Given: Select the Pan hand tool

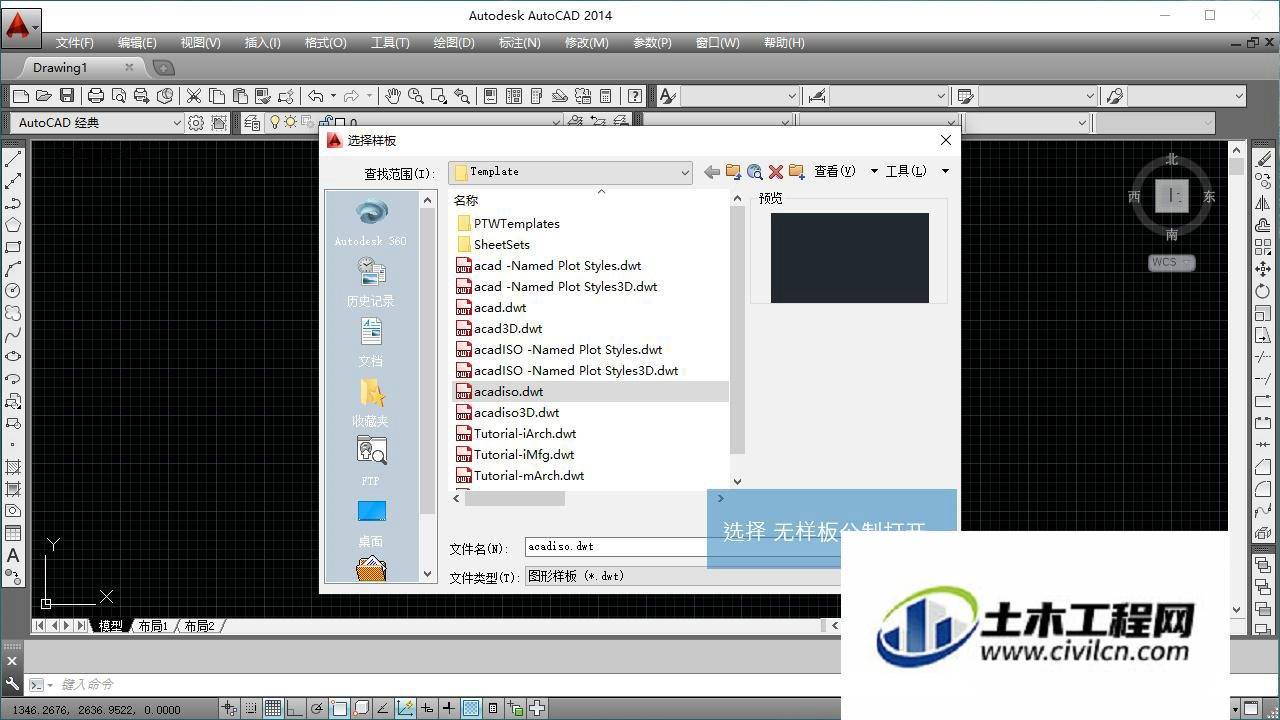Looking at the screenshot, I should (x=393, y=96).
